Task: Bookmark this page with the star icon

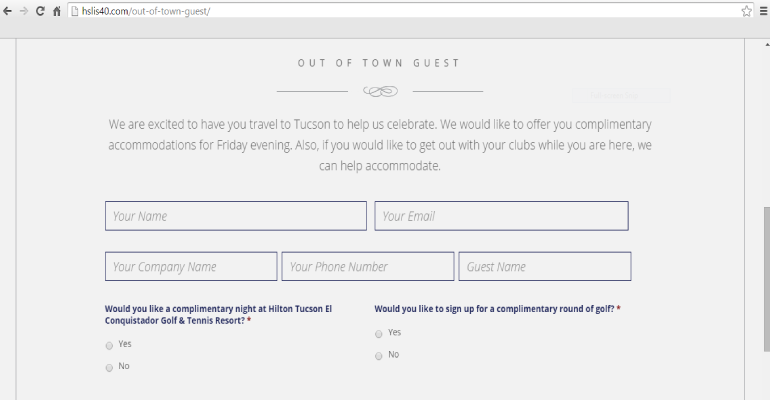Action: [746, 10]
